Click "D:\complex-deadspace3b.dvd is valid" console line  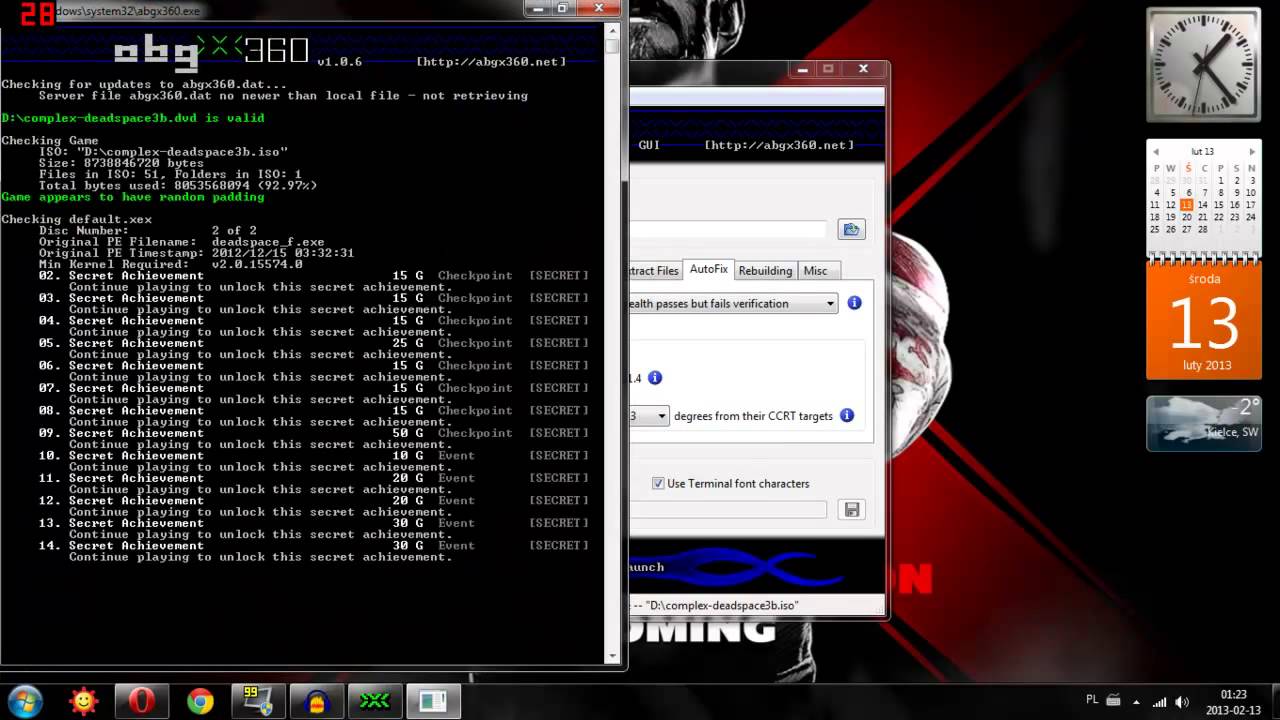[133, 118]
